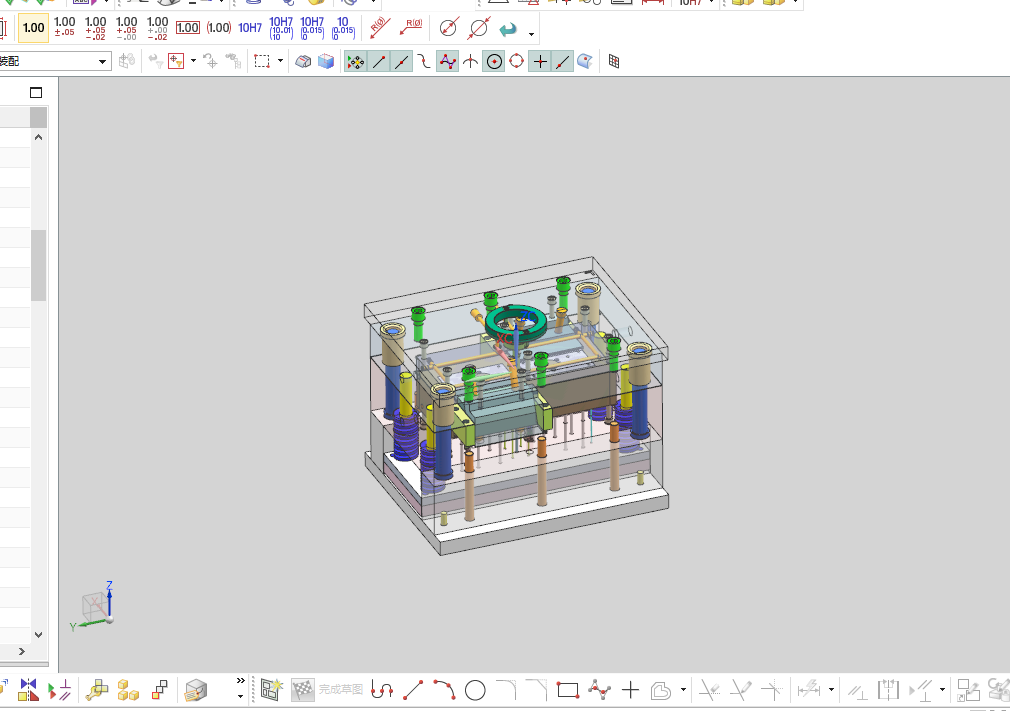Select the studio spline tool
This screenshot has height=711, width=1010.
point(599,690)
